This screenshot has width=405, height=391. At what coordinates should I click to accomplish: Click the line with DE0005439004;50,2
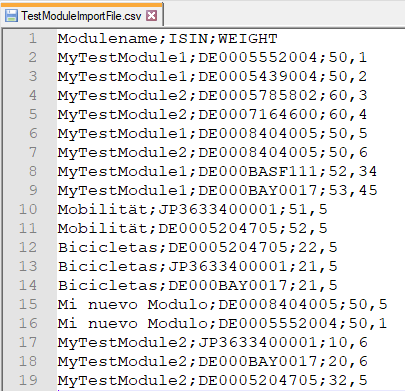(x=212, y=77)
